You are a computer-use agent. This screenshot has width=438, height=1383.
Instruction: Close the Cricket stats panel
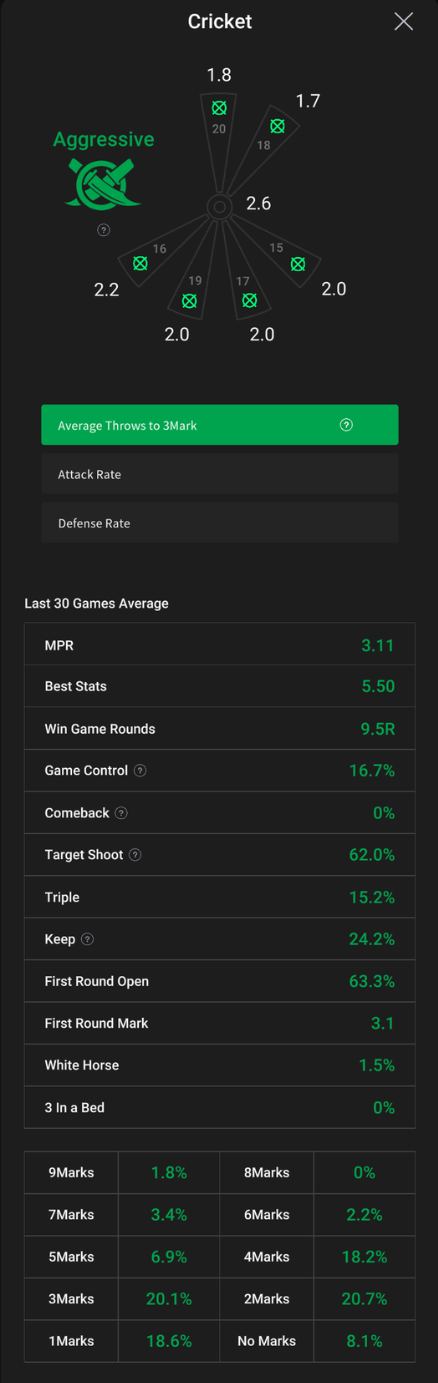point(403,21)
